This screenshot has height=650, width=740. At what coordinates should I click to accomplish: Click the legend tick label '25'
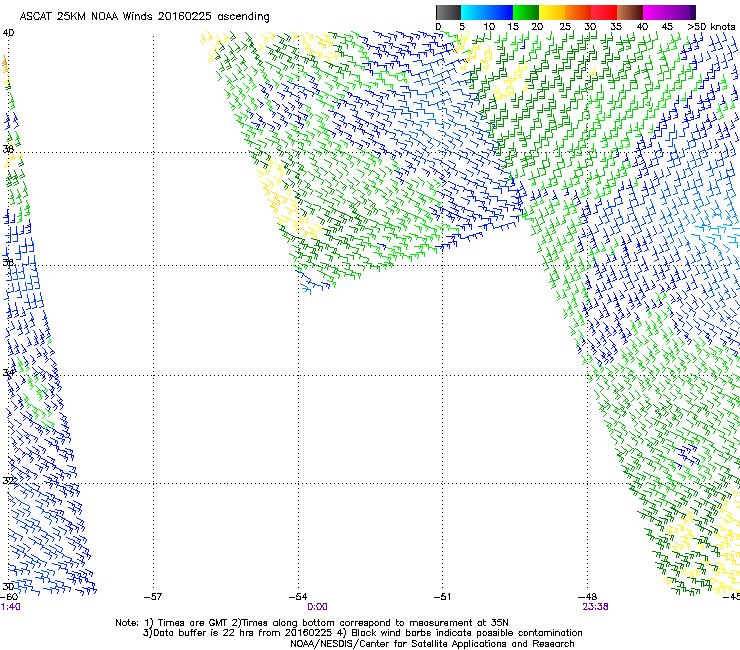[565, 27]
